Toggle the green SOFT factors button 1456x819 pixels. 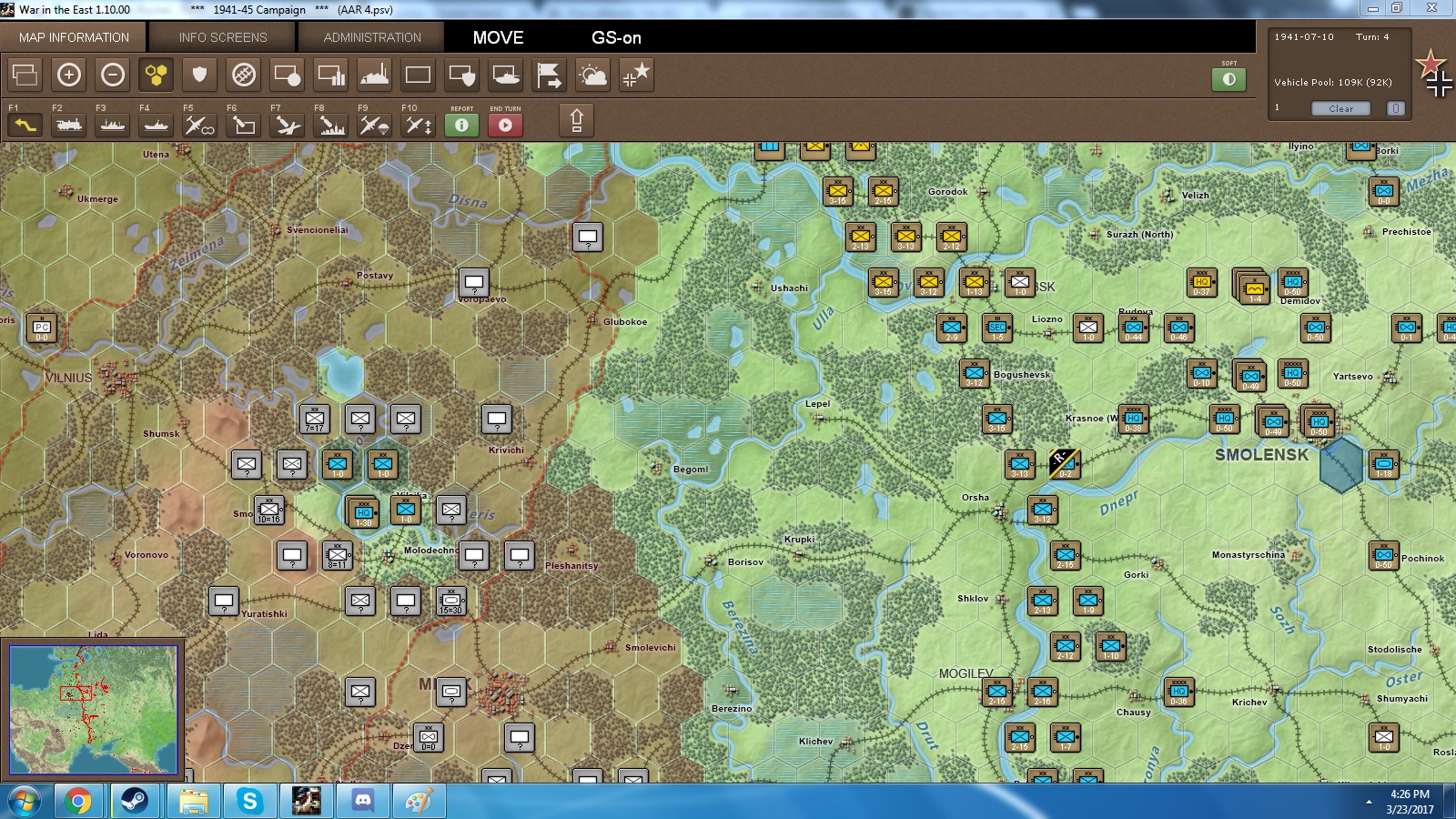click(x=1229, y=79)
